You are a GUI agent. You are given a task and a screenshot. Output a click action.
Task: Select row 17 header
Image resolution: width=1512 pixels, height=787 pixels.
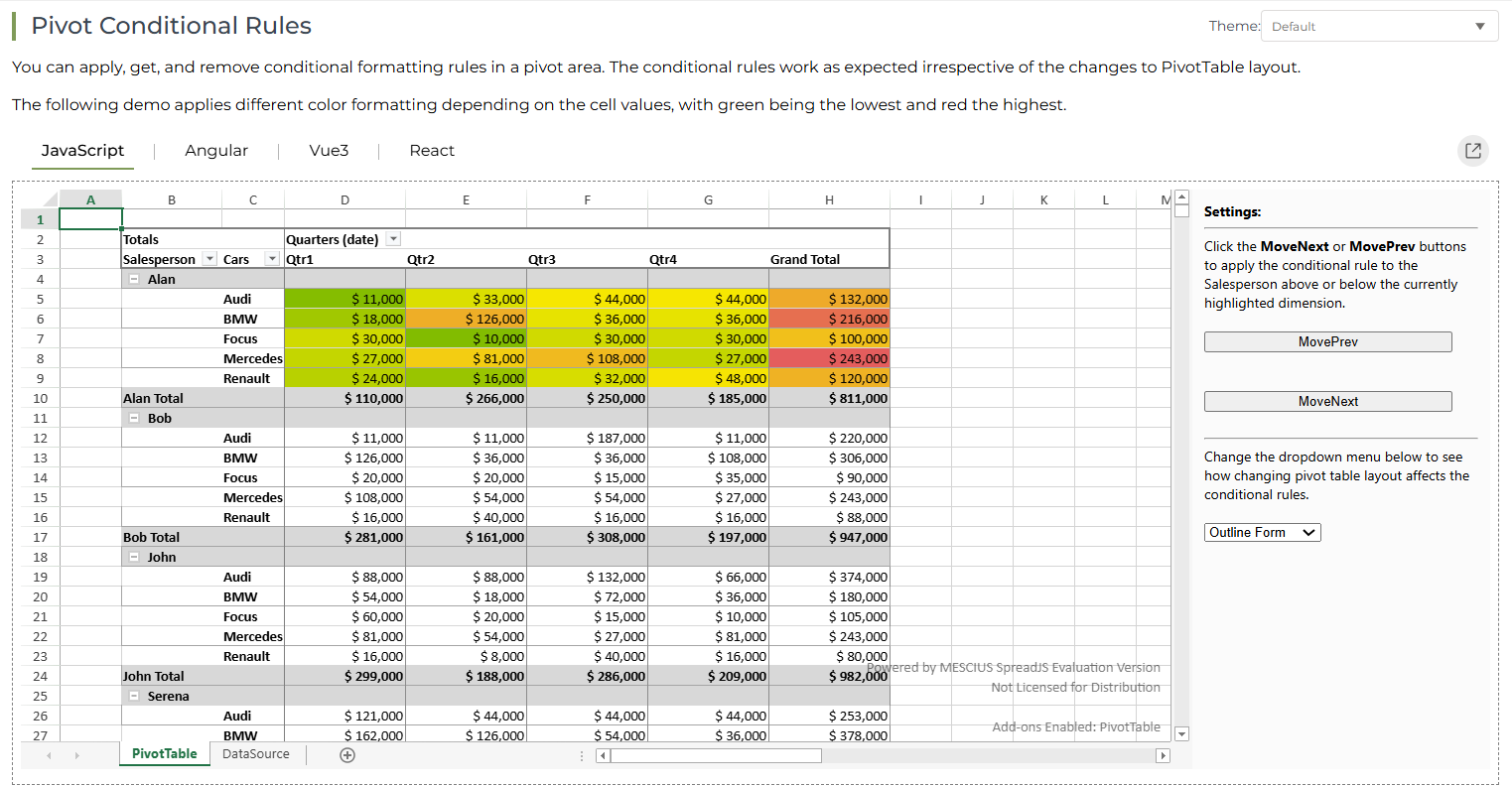[40, 537]
